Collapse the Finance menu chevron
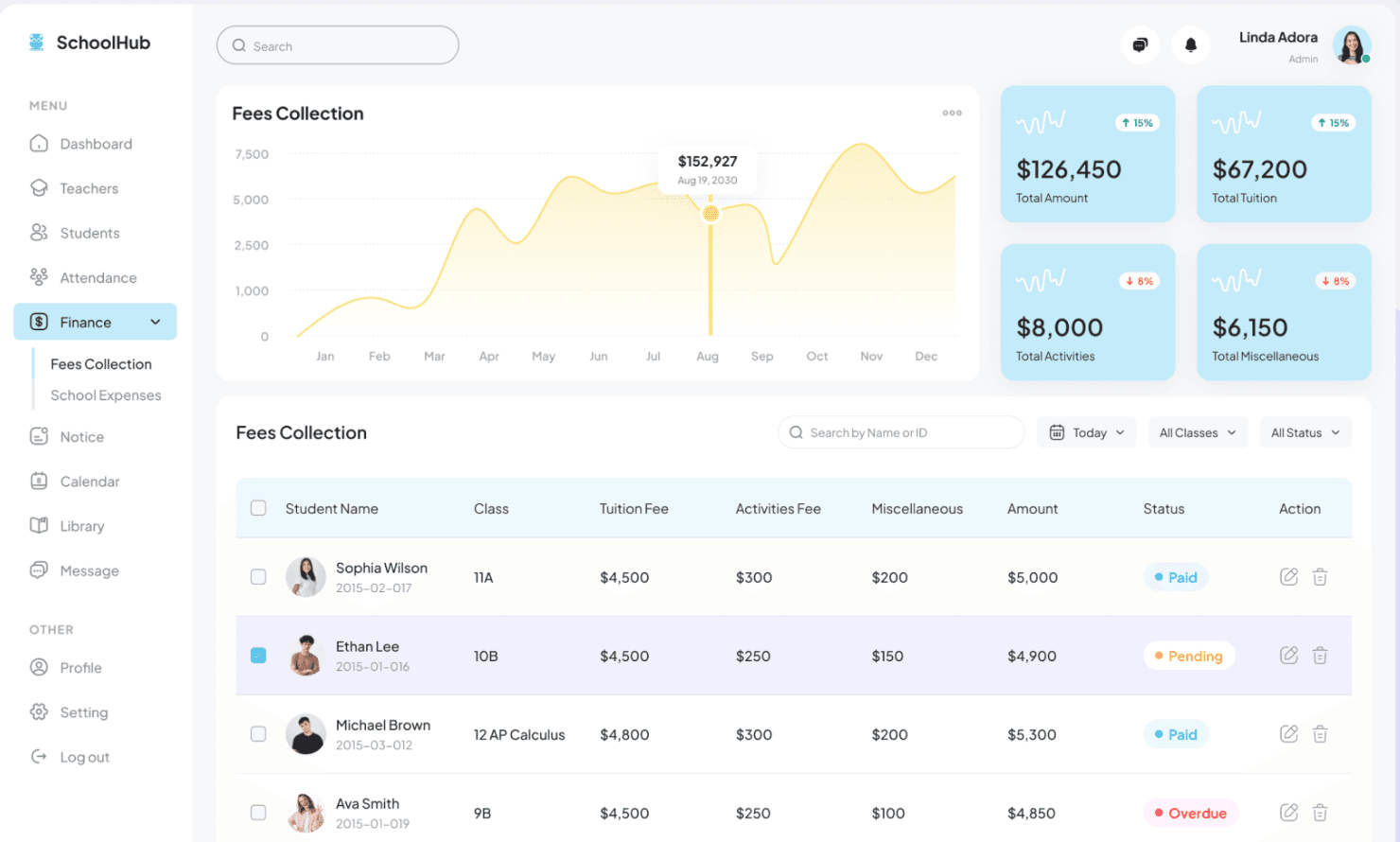Image resolution: width=1400 pixels, height=842 pixels. 155,322
